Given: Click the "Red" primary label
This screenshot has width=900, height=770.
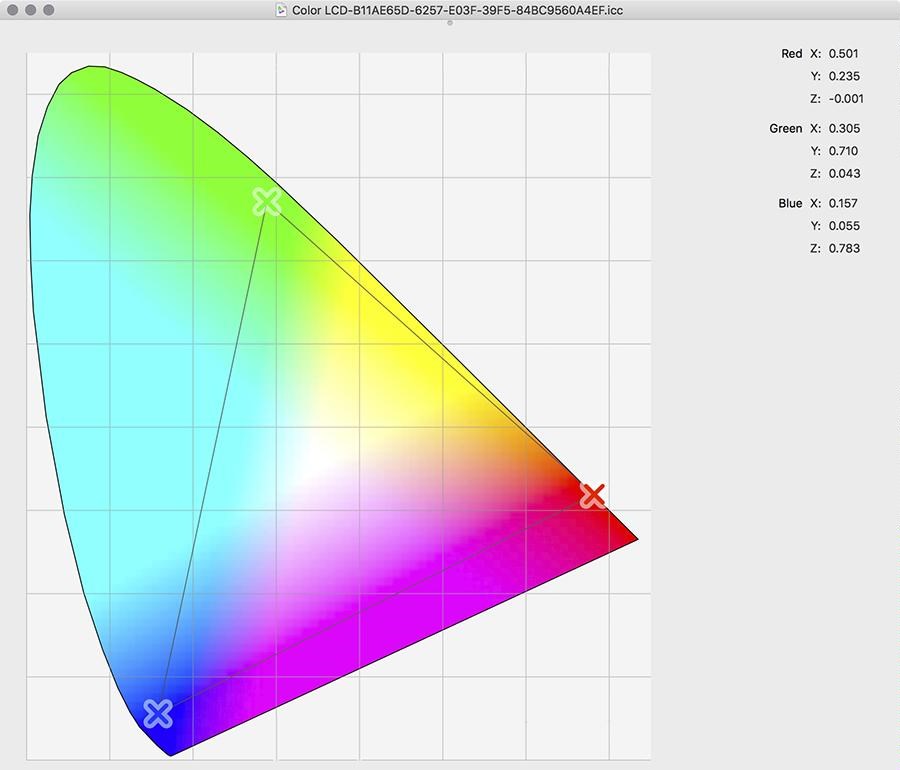Looking at the screenshot, I should (792, 53).
